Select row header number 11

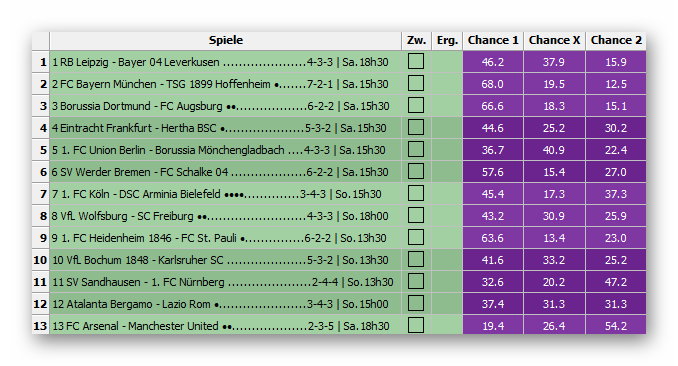pyautogui.click(x=41, y=282)
